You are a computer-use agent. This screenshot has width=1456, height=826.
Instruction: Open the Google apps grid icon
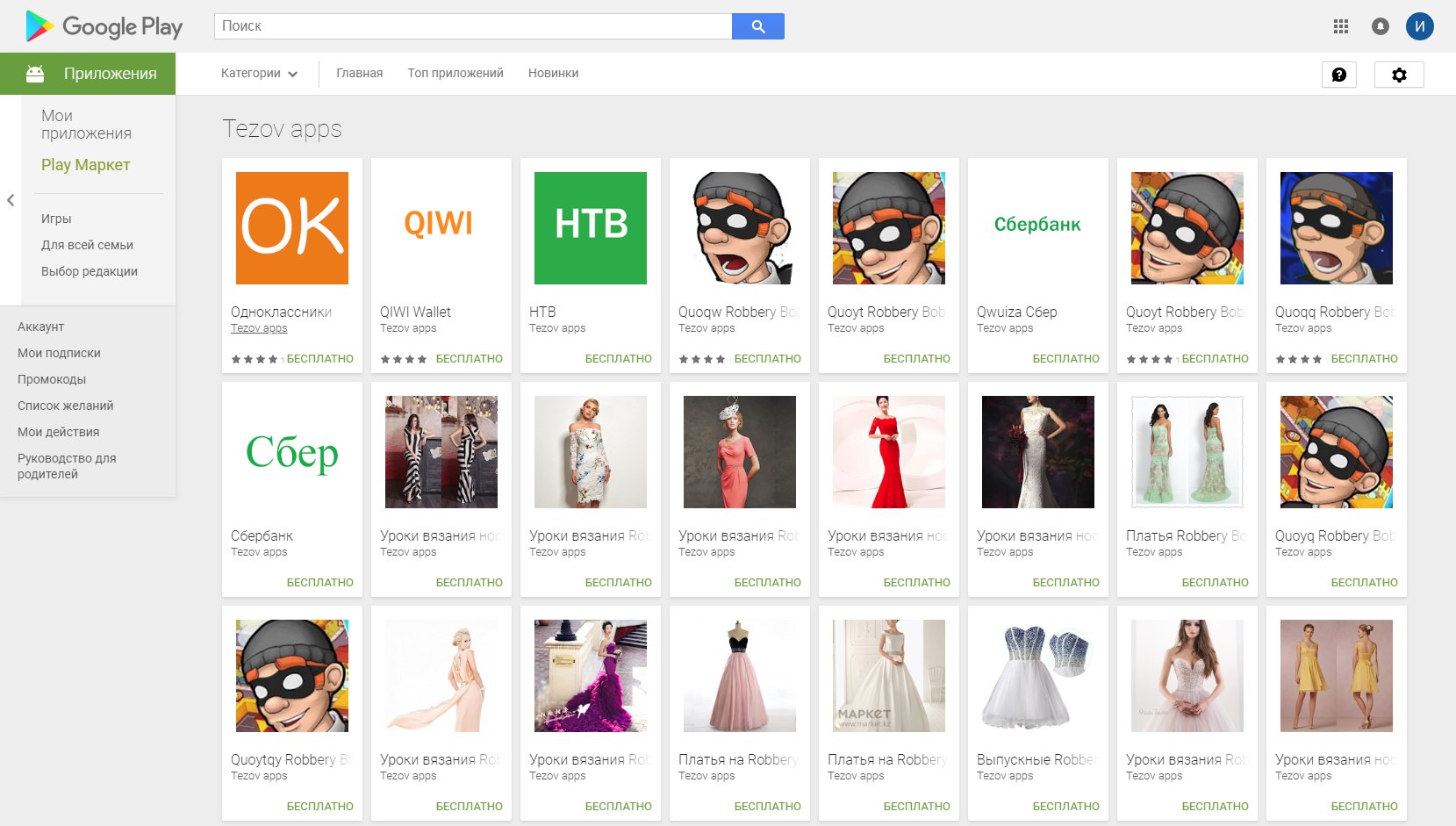pos(1341,26)
